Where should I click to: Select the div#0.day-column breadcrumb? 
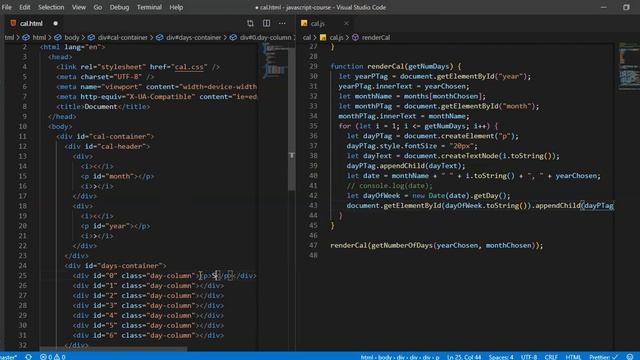coord(266,38)
